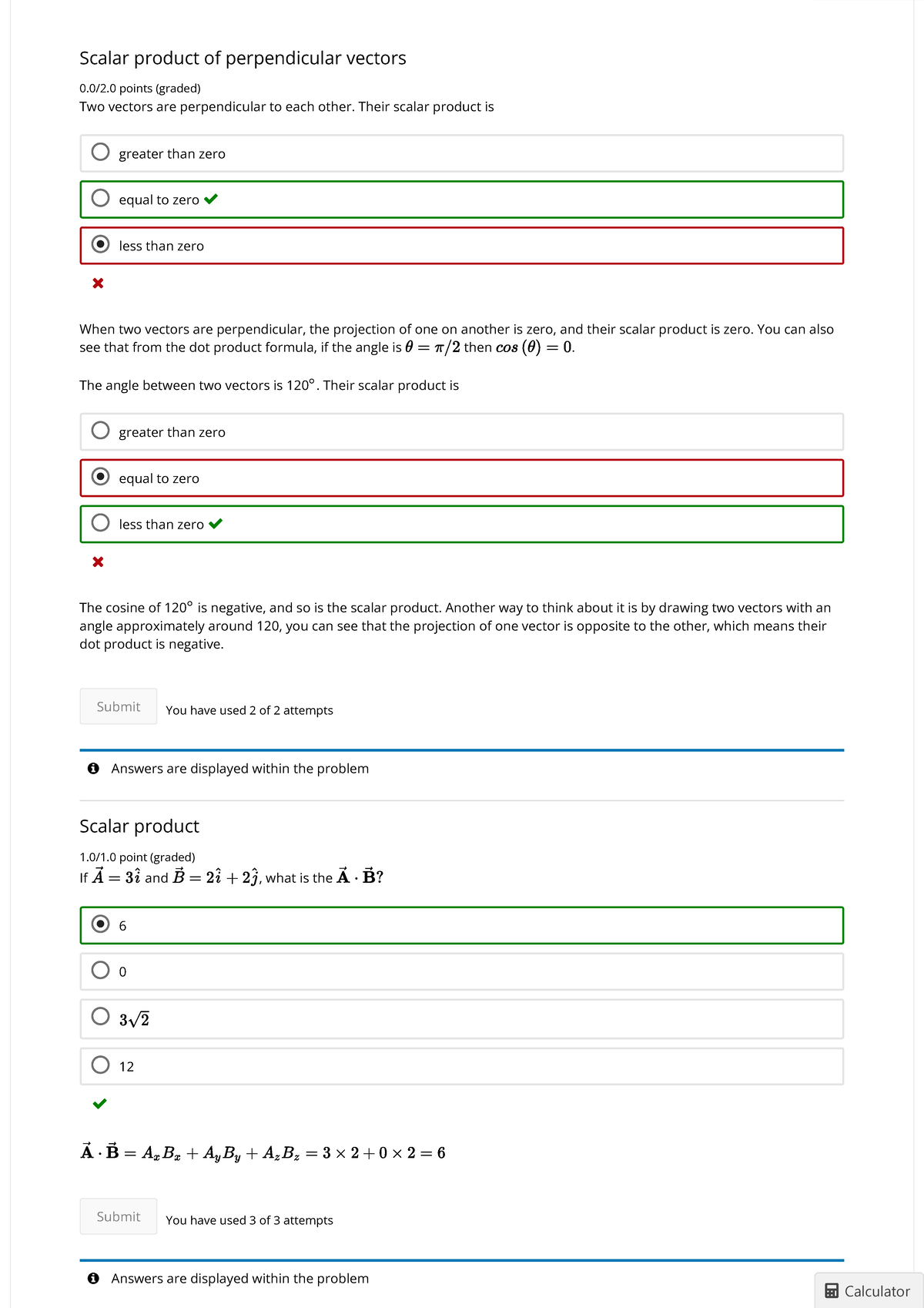Click the red X under the first question
The image size is (924, 1308).
click(x=97, y=283)
